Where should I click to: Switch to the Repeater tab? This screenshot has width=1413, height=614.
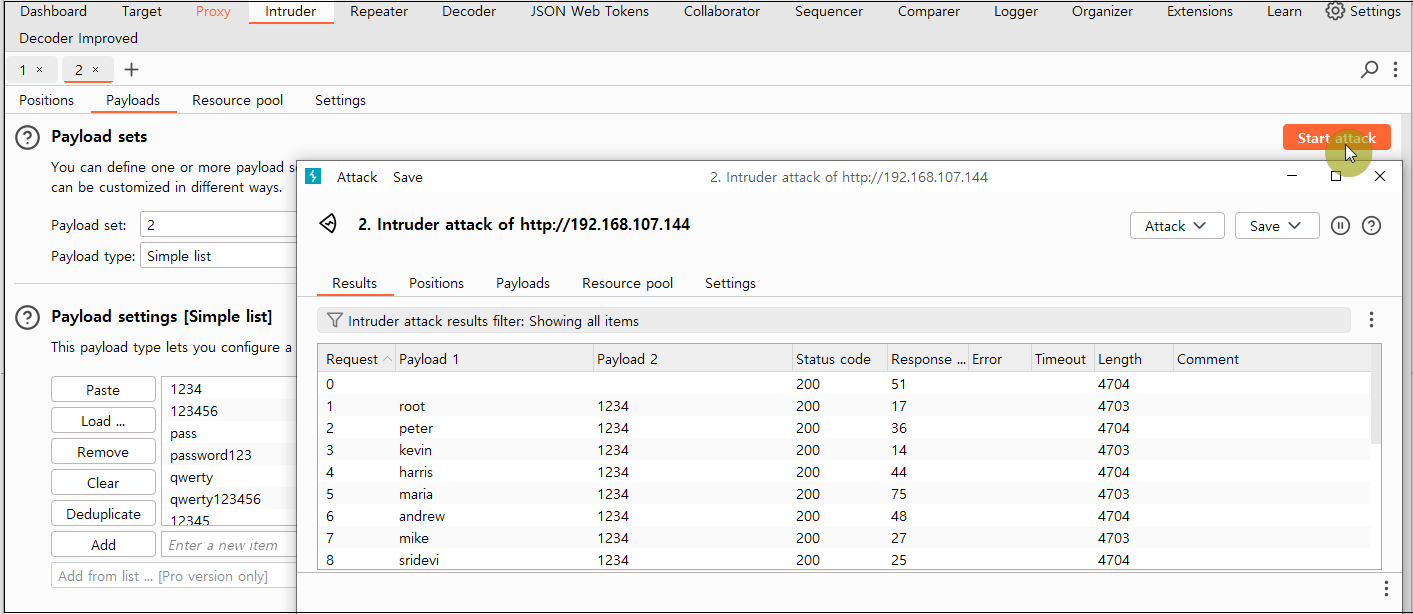379,11
